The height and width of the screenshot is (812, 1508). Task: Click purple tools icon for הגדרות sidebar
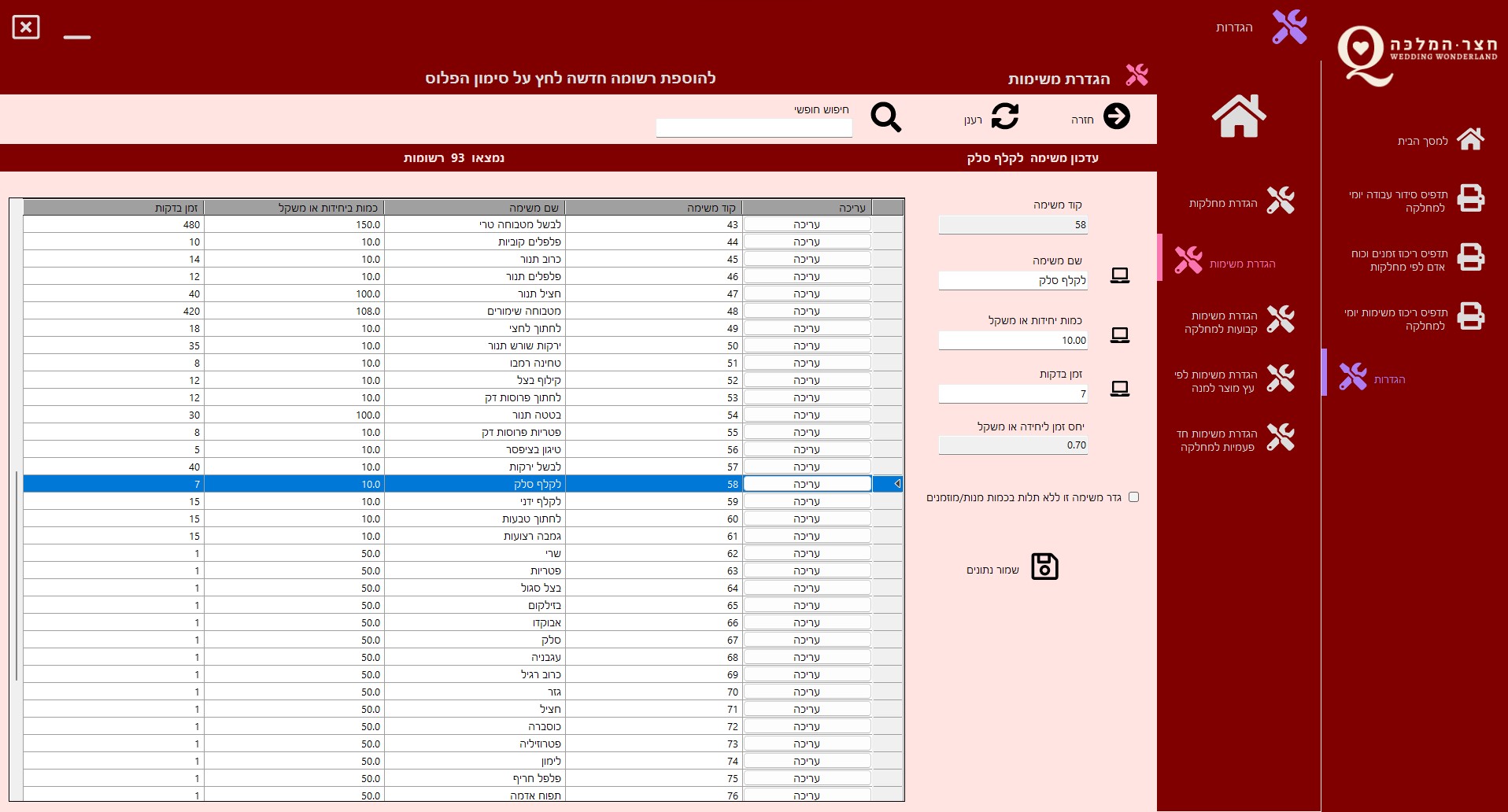[1353, 376]
